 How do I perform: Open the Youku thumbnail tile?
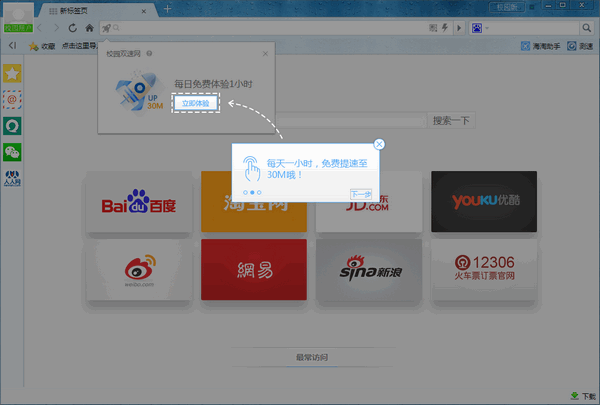click(x=483, y=203)
